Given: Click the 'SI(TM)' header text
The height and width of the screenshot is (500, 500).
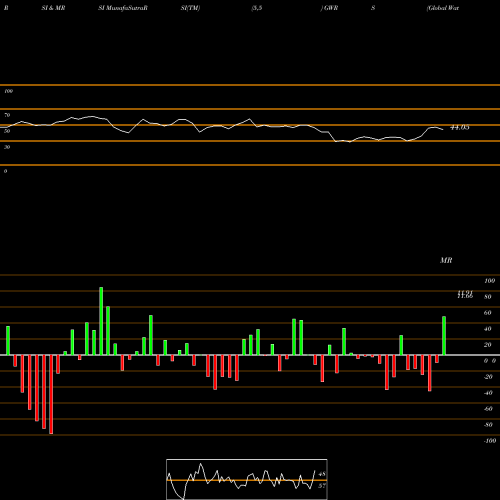Looking at the screenshot, I should (x=190, y=8).
